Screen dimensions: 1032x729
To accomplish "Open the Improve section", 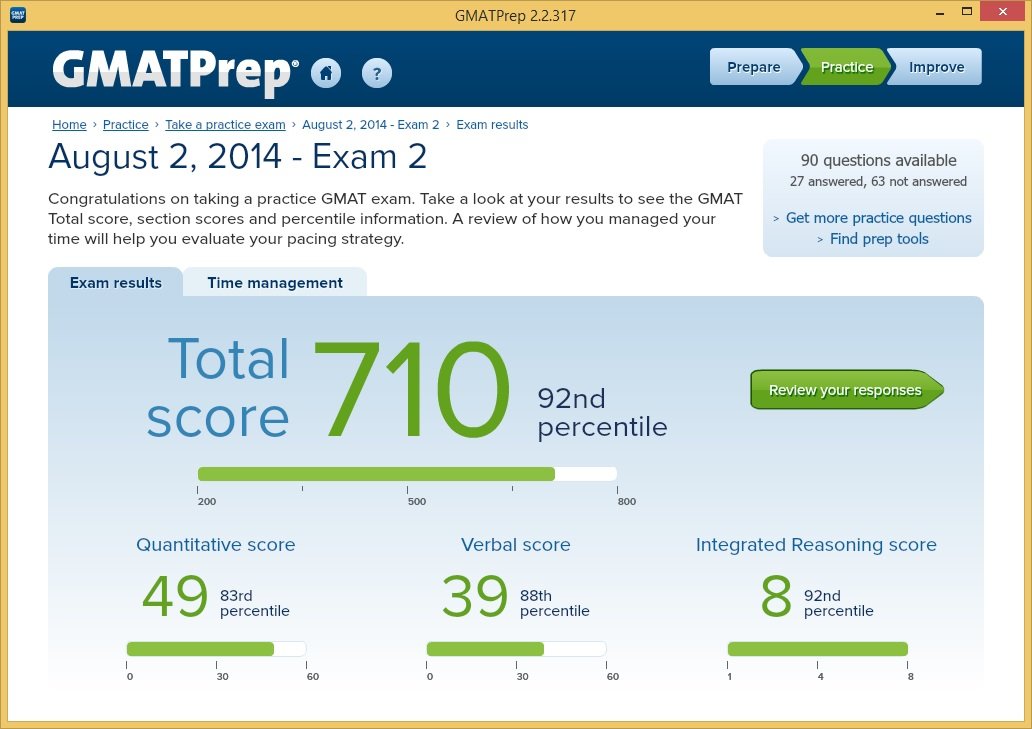I will tap(935, 67).
